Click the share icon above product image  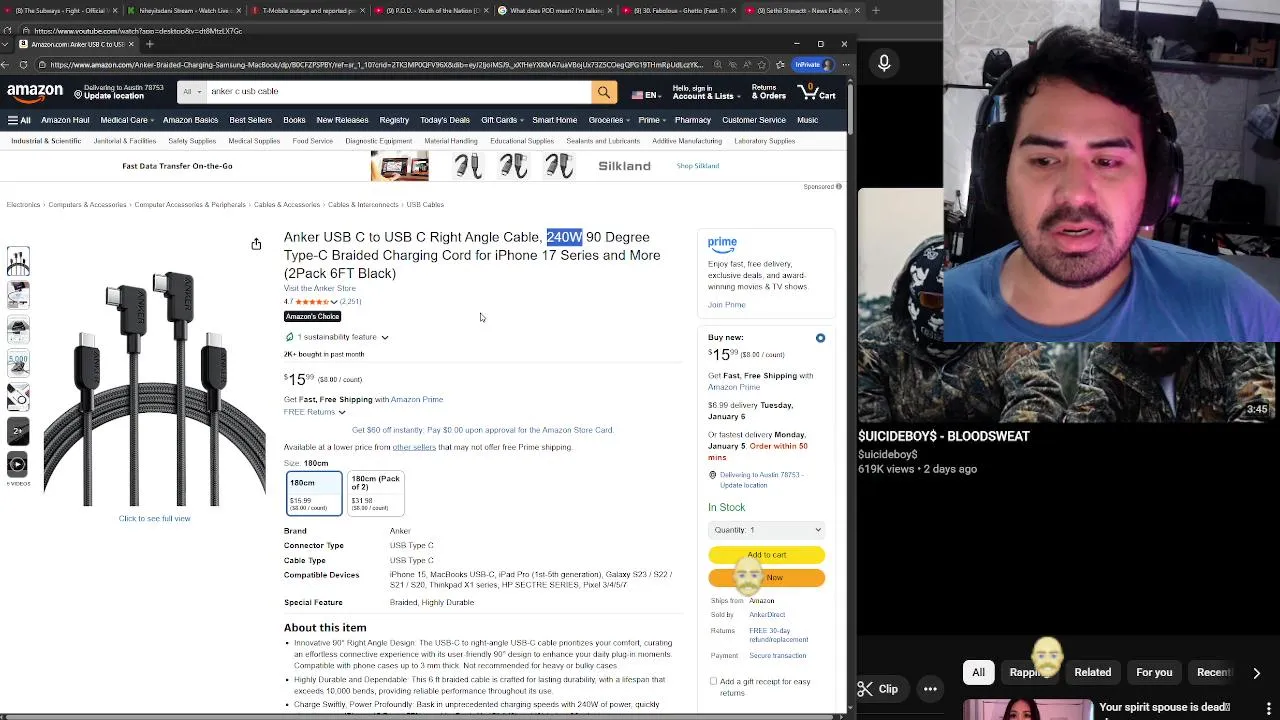click(256, 244)
